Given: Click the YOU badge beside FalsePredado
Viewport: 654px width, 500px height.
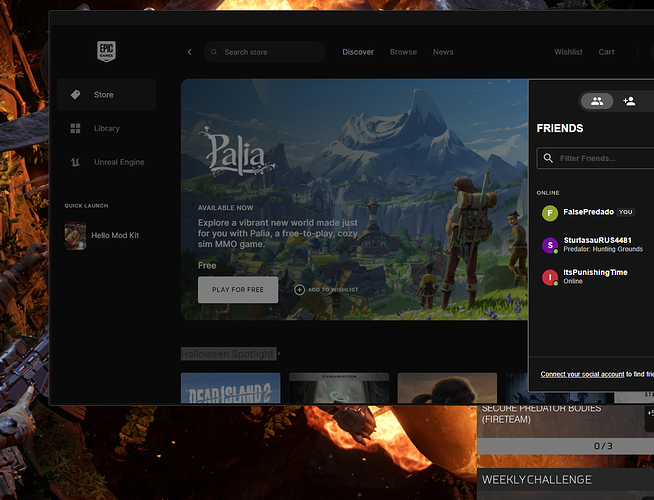Looking at the screenshot, I should point(625,212).
